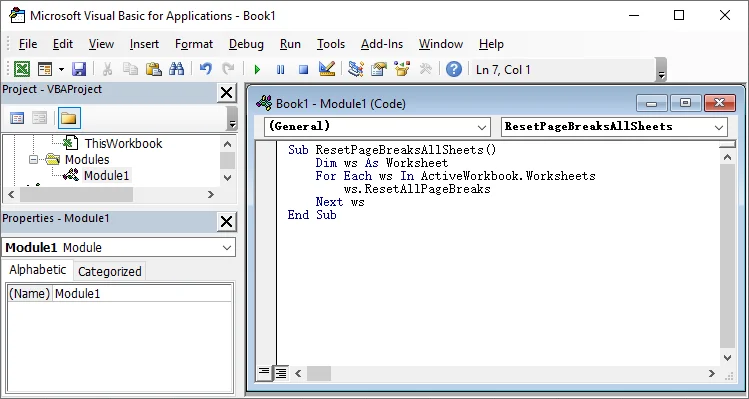Close the Module1 code window

(719, 103)
